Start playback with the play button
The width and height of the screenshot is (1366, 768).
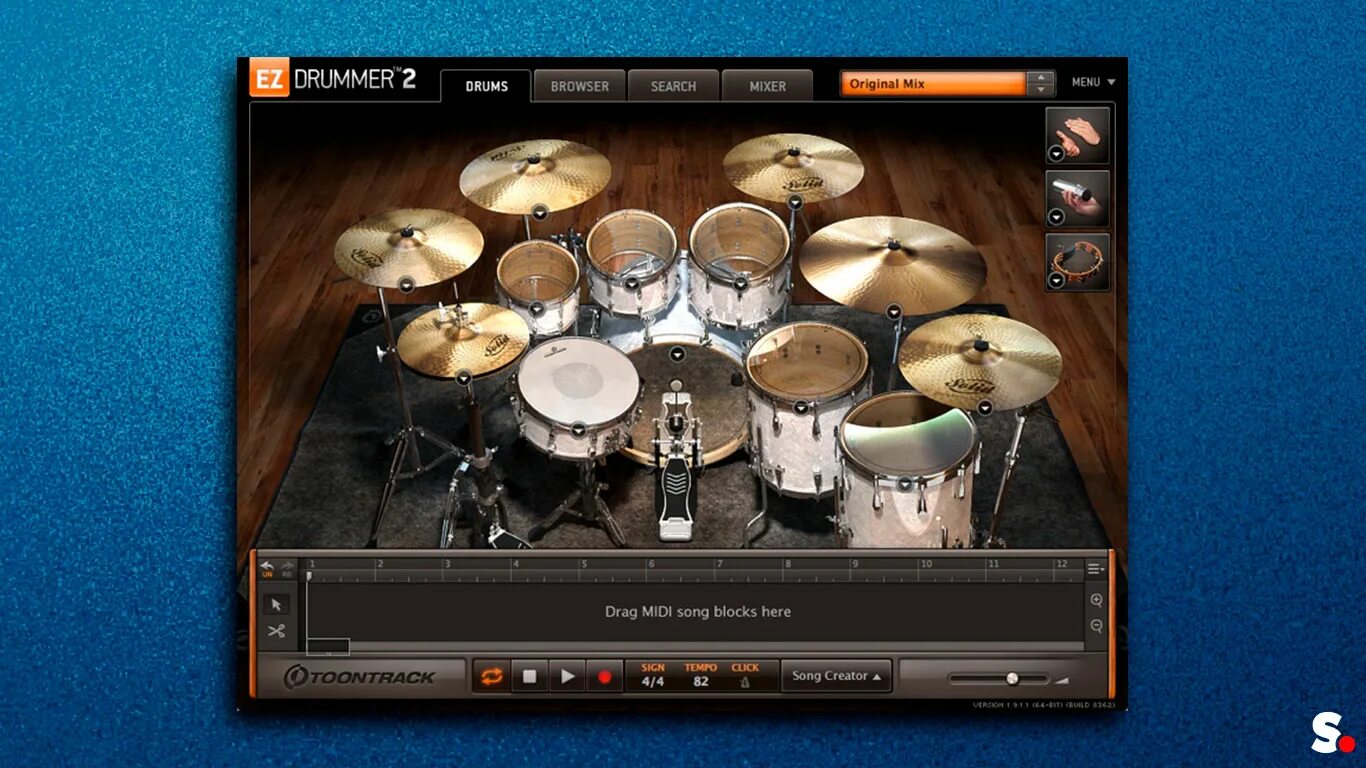[x=567, y=677]
